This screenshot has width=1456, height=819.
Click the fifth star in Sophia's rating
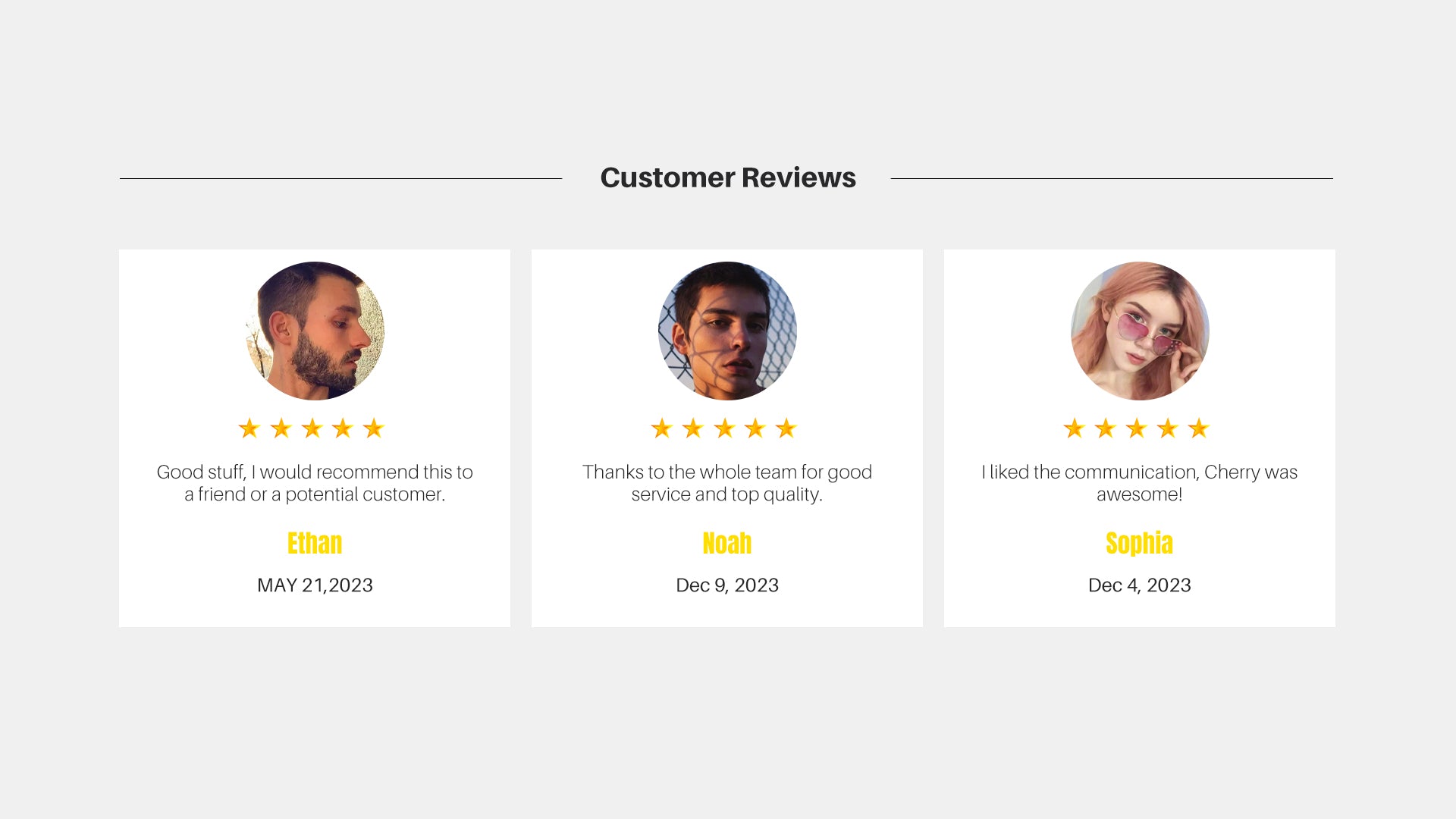[x=1198, y=429]
